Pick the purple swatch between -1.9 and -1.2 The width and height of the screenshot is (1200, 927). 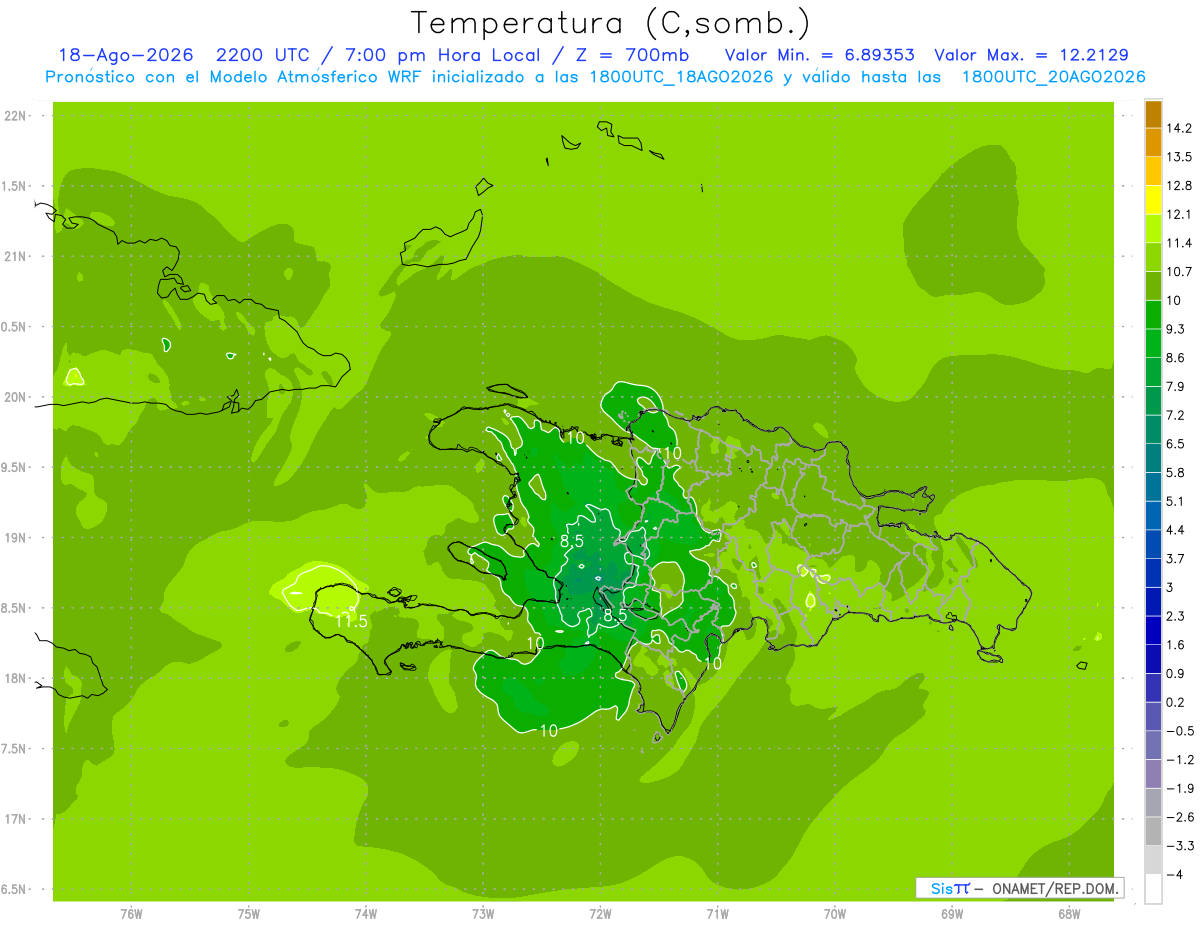(x=1153, y=773)
